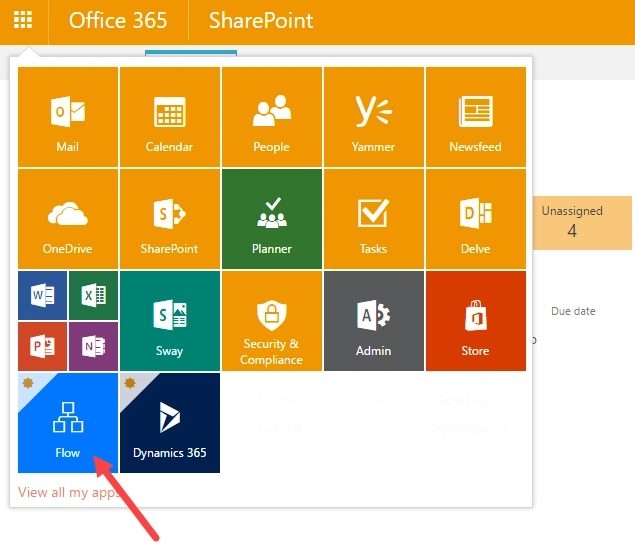Open the Sway tile

click(170, 321)
